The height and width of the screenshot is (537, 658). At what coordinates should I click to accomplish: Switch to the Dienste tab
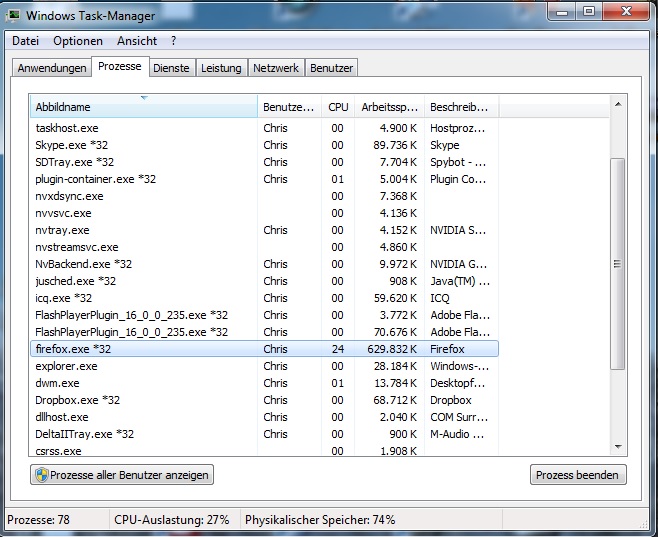[x=171, y=68]
